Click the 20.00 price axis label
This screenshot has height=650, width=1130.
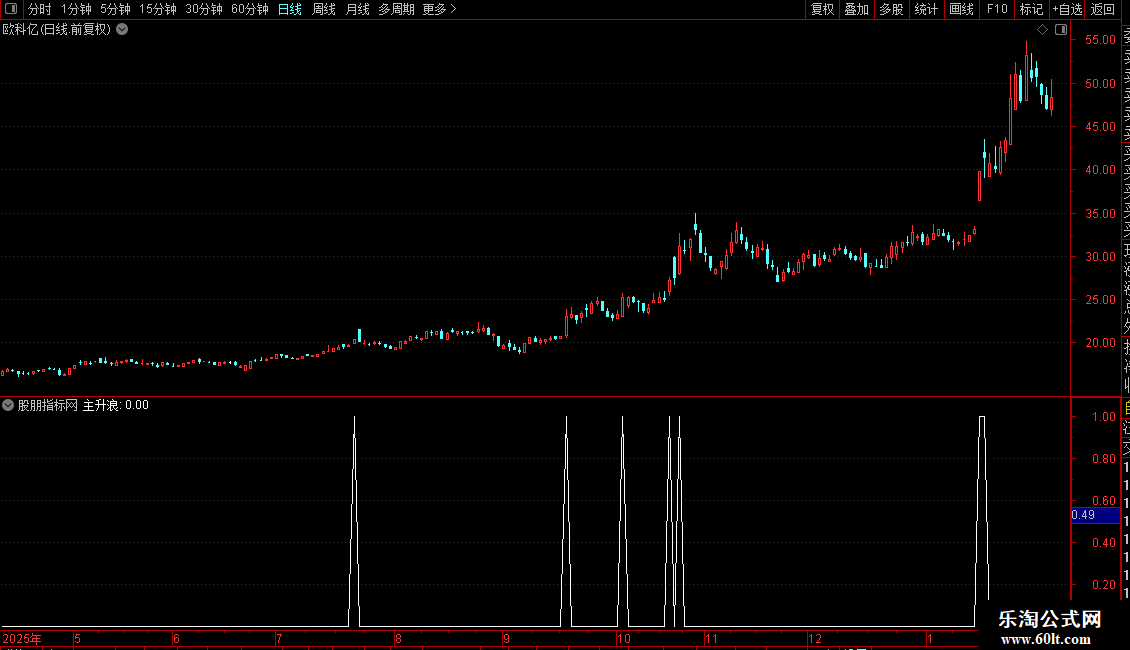1100,343
